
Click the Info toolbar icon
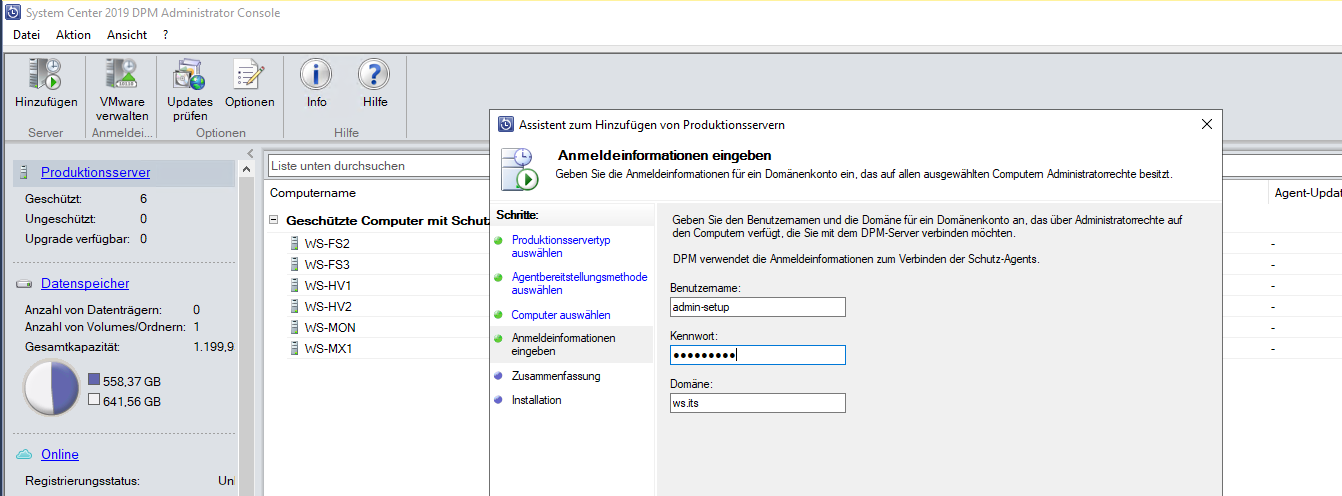(316, 75)
